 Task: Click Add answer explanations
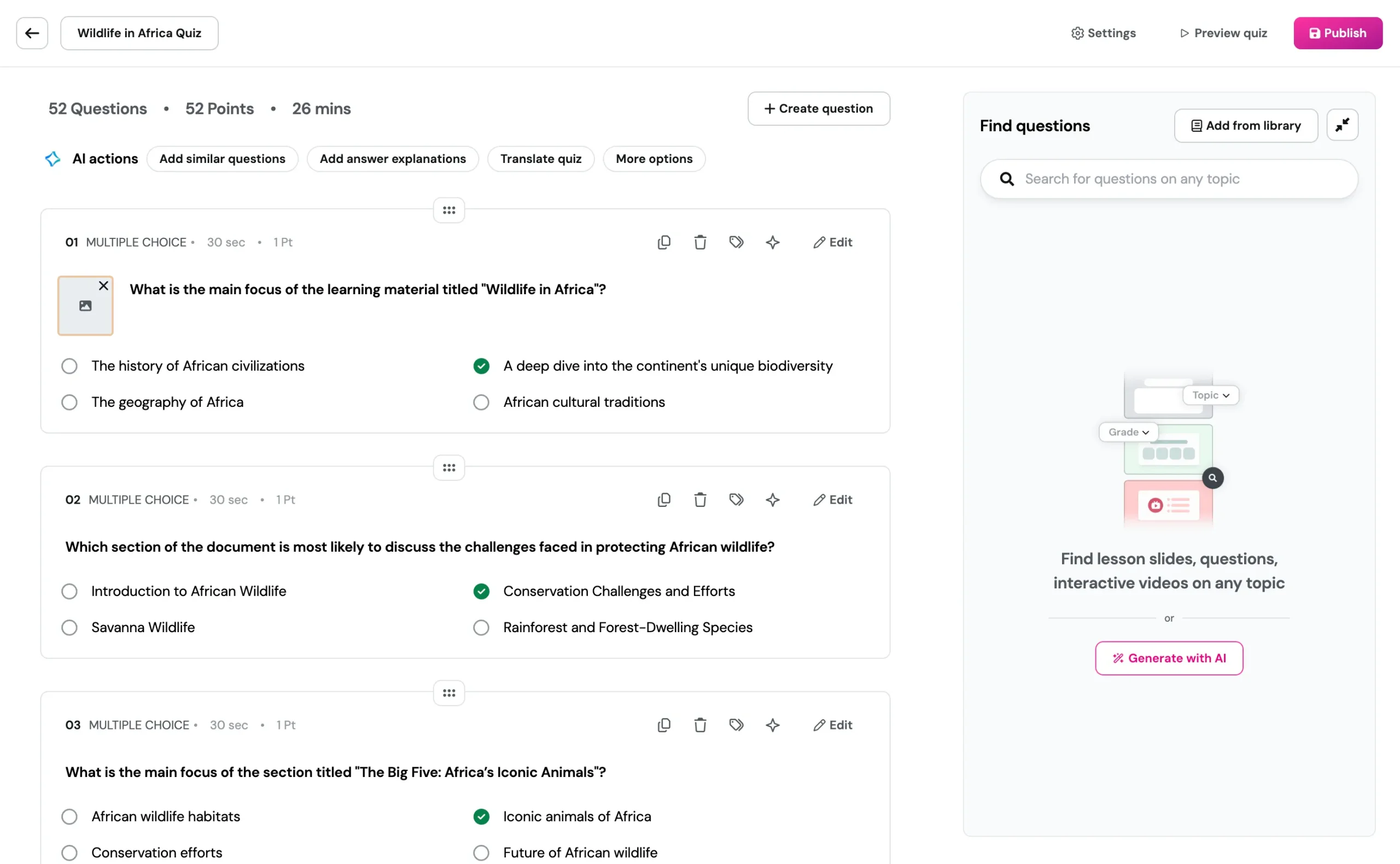393,159
